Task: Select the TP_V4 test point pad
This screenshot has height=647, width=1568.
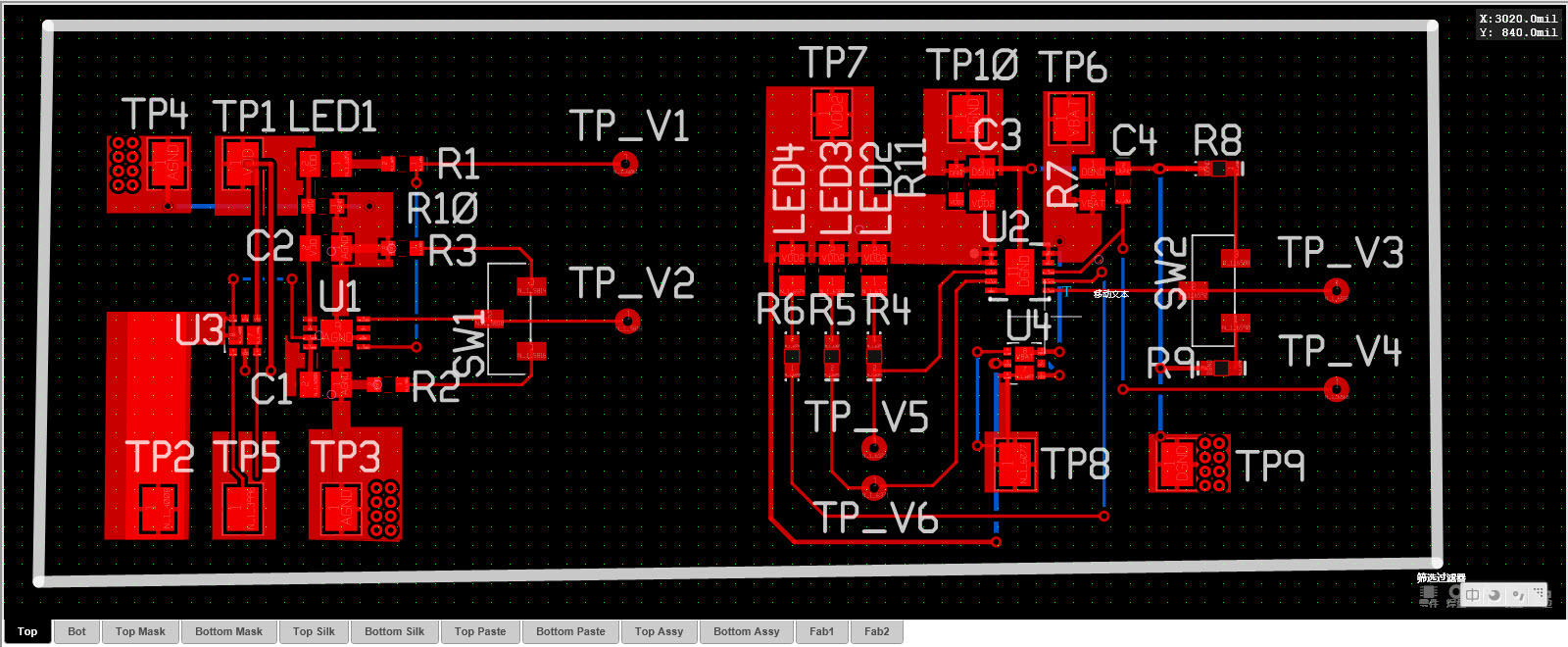Action: point(1336,389)
